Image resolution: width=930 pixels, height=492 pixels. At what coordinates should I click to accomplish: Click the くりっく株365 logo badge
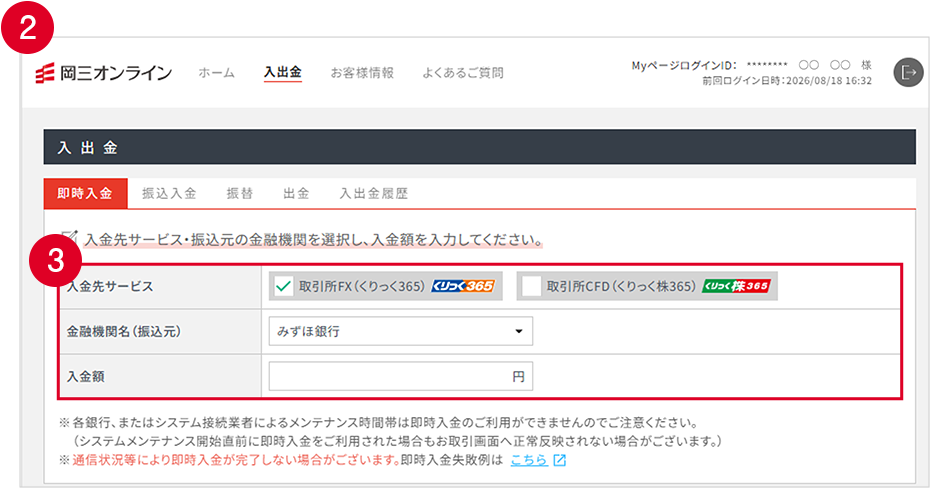click(736, 286)
